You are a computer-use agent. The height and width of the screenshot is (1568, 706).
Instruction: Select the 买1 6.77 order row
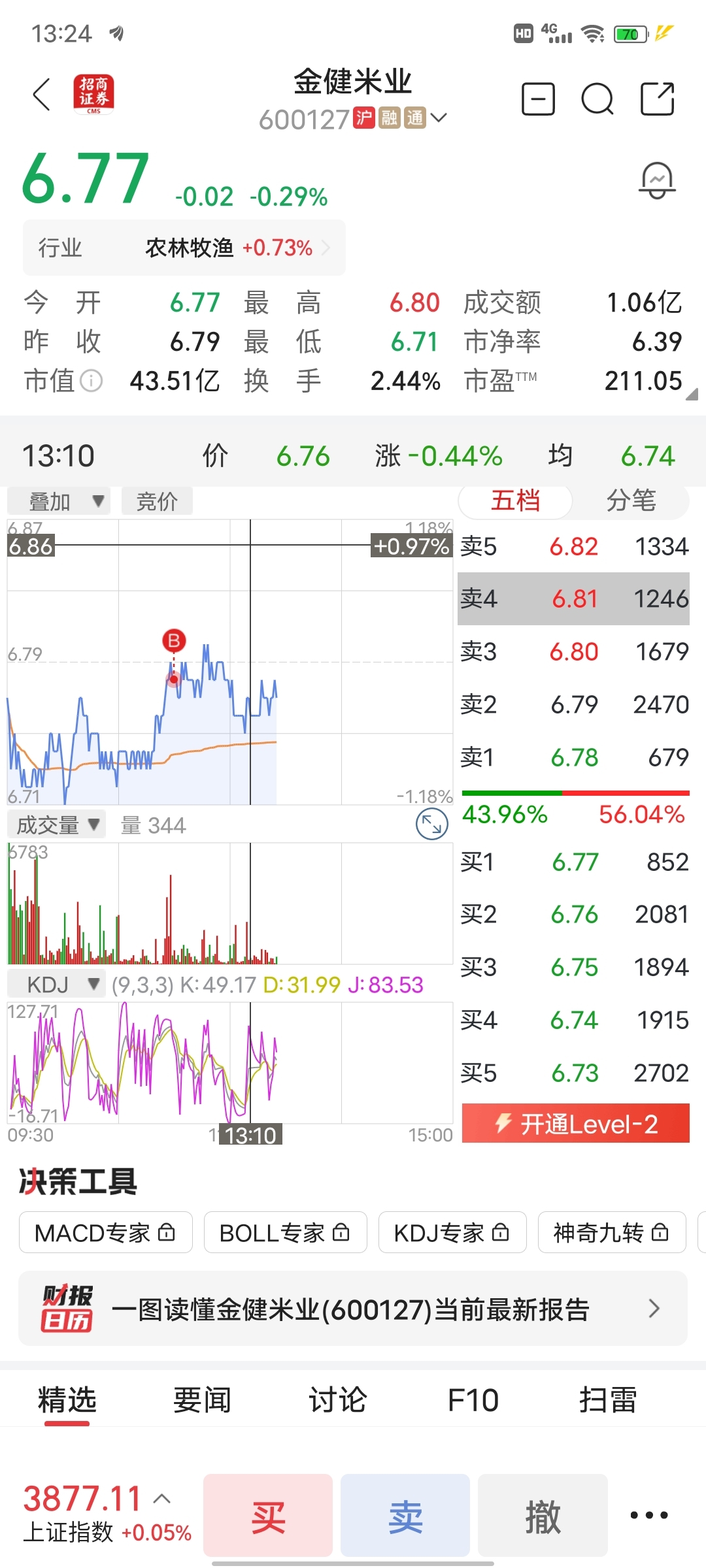point(574,862)
